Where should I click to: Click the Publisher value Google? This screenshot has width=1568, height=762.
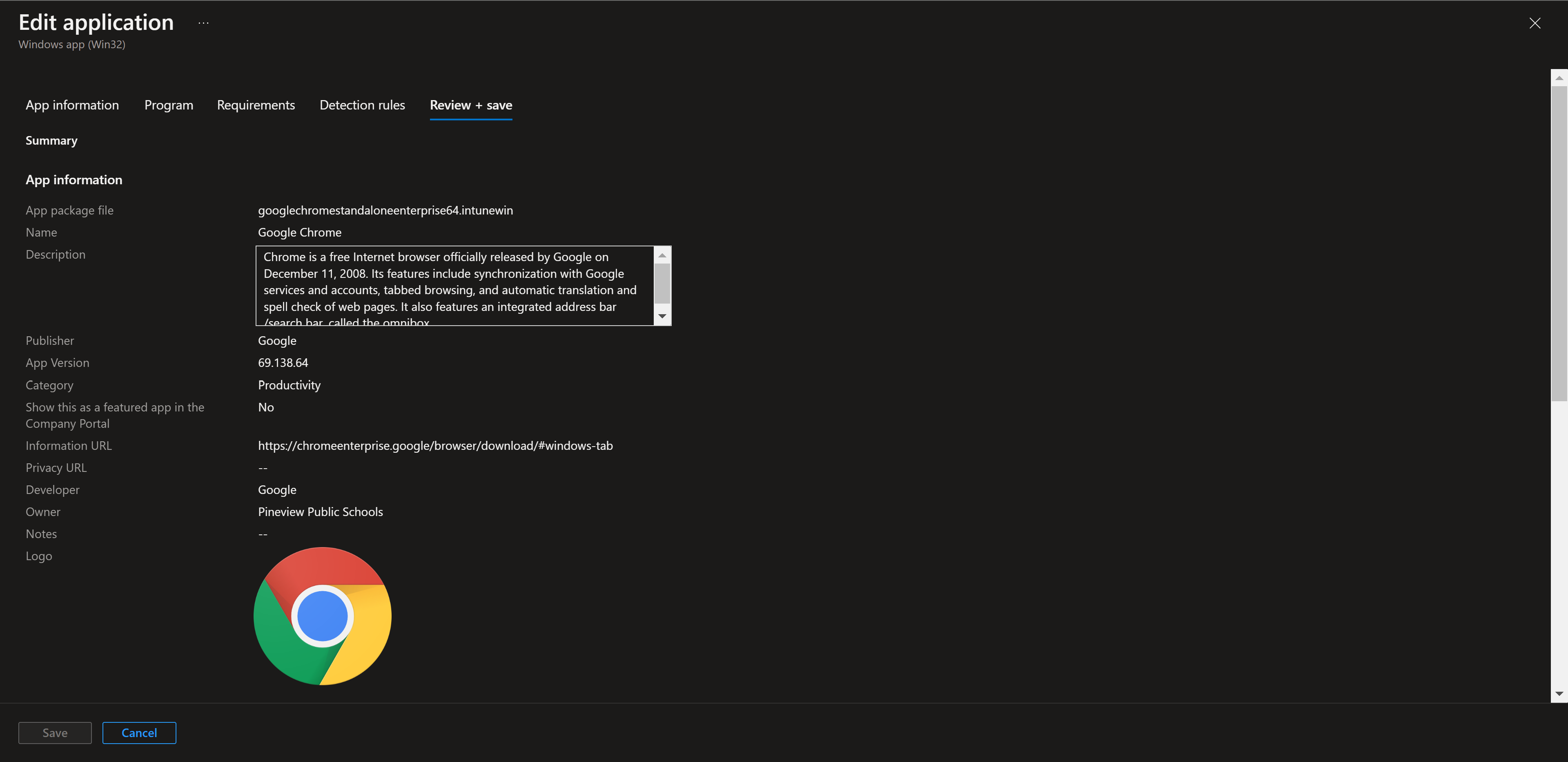click(x=277, y=340)
